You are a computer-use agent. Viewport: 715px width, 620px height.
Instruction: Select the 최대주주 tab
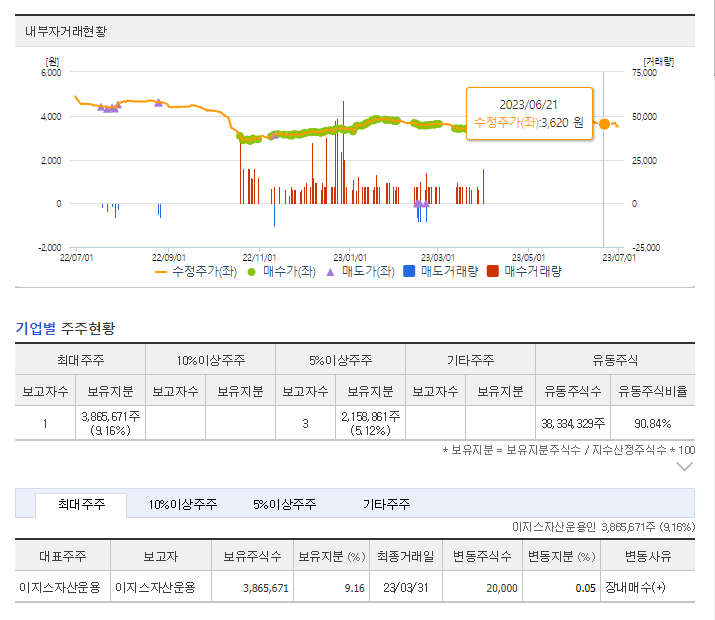(81, 505)
